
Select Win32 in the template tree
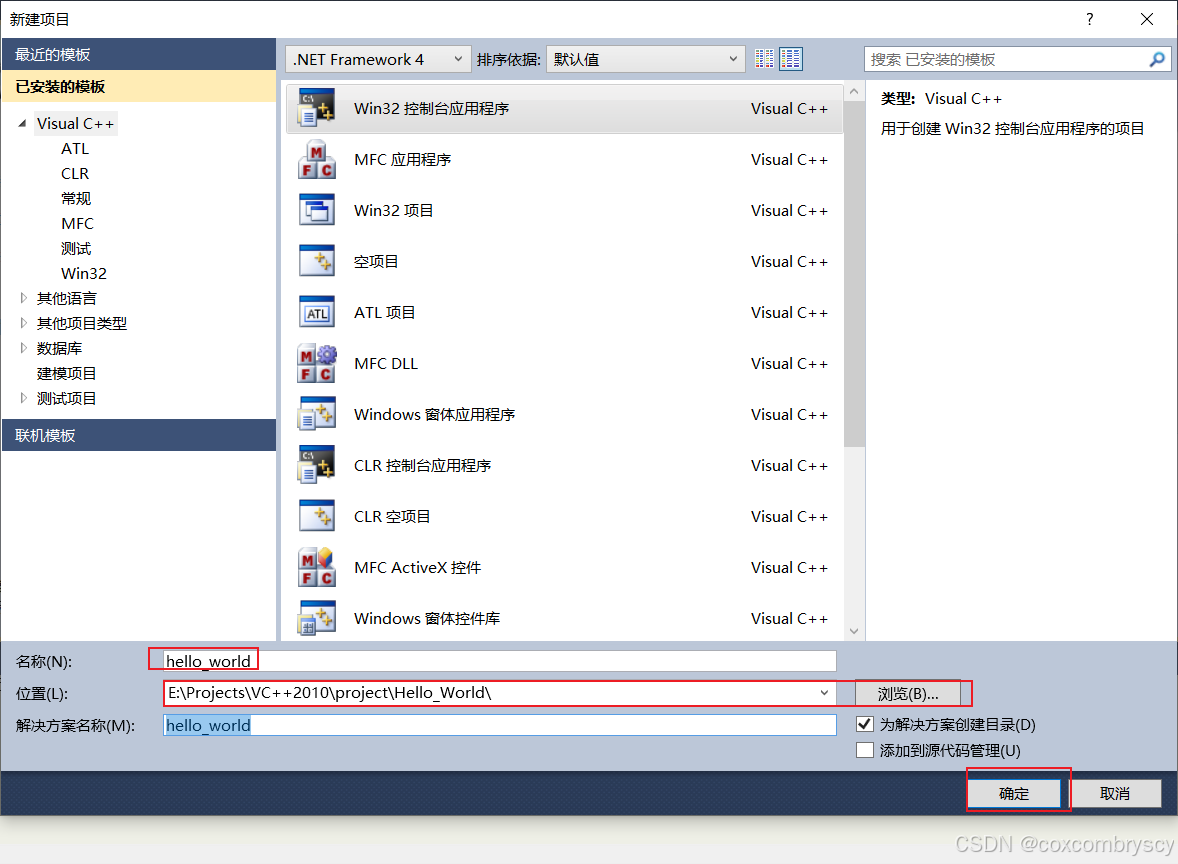click(83, 273)
